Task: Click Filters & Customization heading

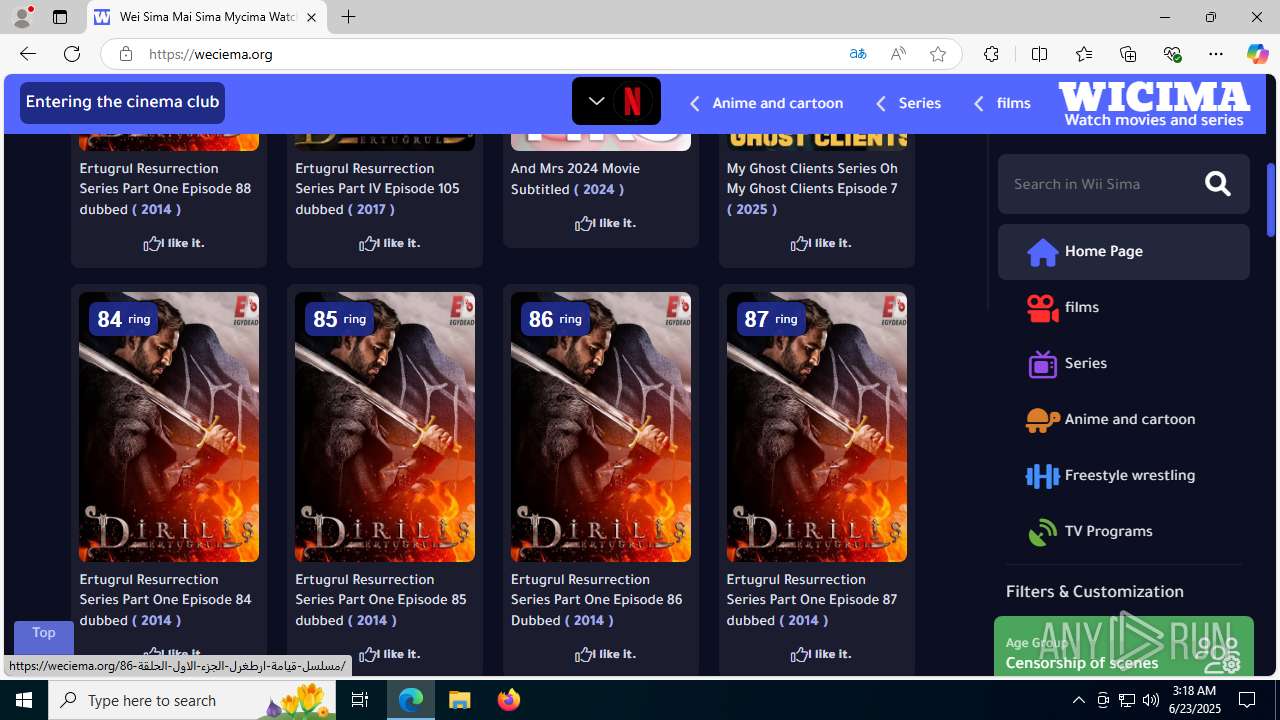Action: pyautogui.click(x=1095, y=592)
